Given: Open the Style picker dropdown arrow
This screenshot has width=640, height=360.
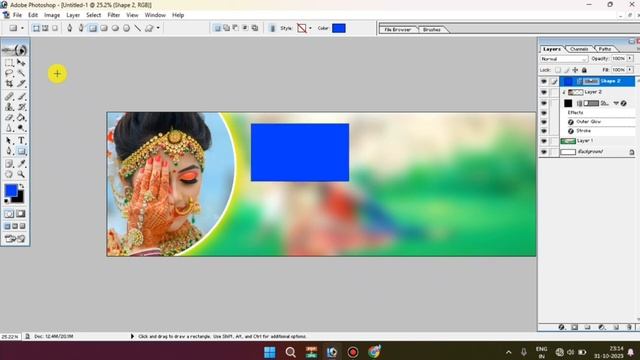Looking at the screenshot, I should click(x=310, y=28).
